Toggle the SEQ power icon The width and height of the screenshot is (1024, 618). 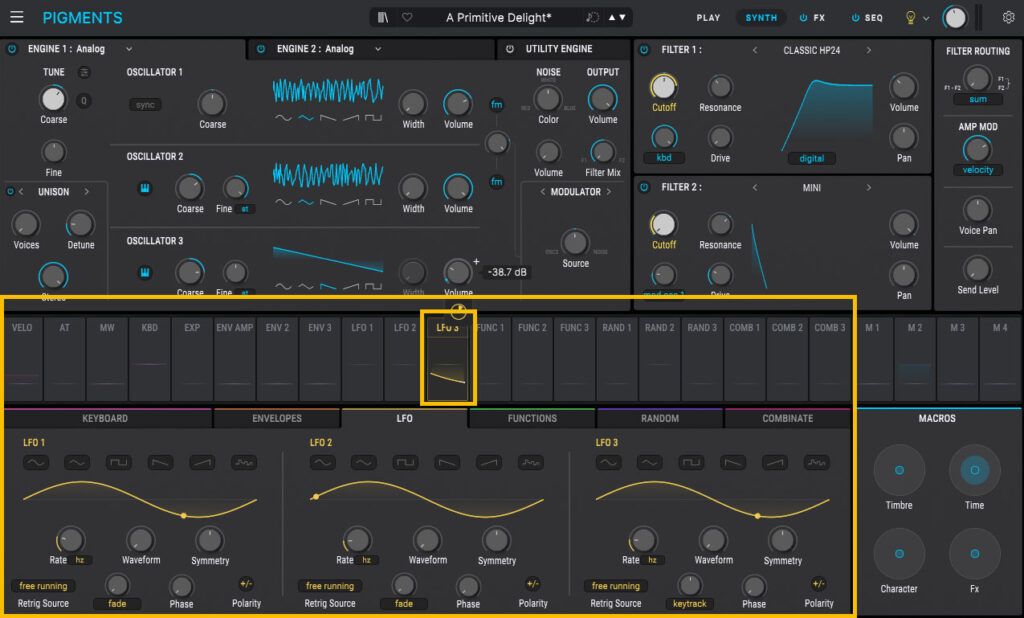tap(855, 18)
